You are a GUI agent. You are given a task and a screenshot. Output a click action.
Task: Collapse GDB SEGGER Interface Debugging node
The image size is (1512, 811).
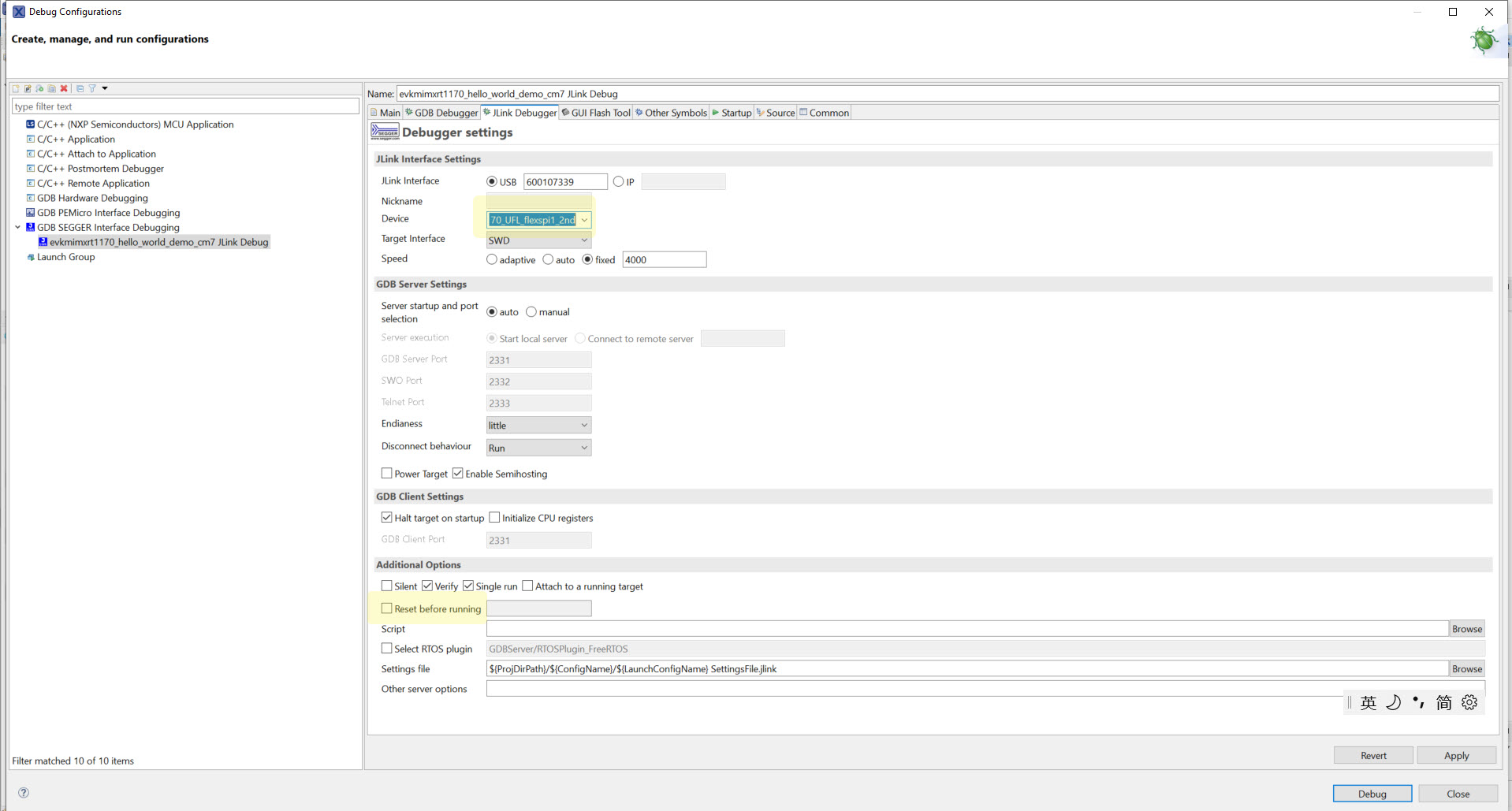(18, 227)
